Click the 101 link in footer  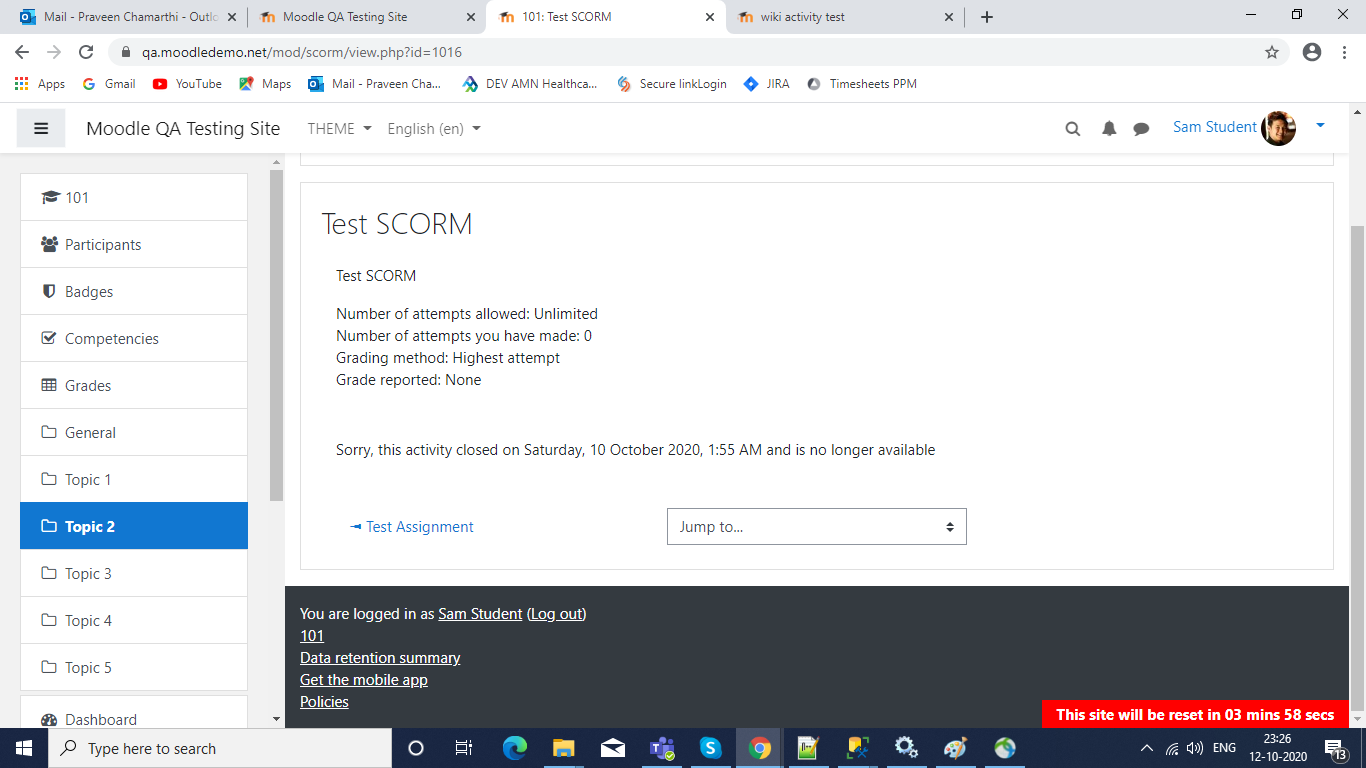click(312, 636)
